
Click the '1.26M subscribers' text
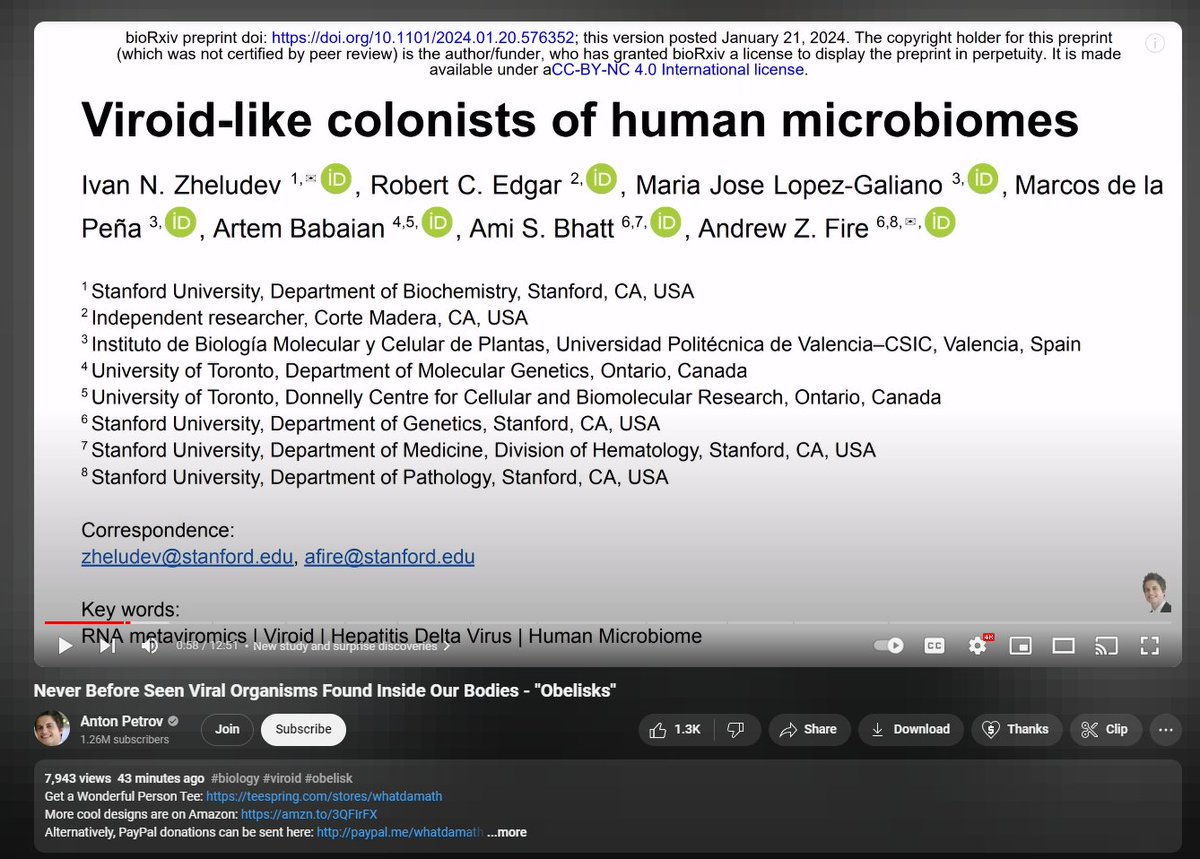point(125,740)
